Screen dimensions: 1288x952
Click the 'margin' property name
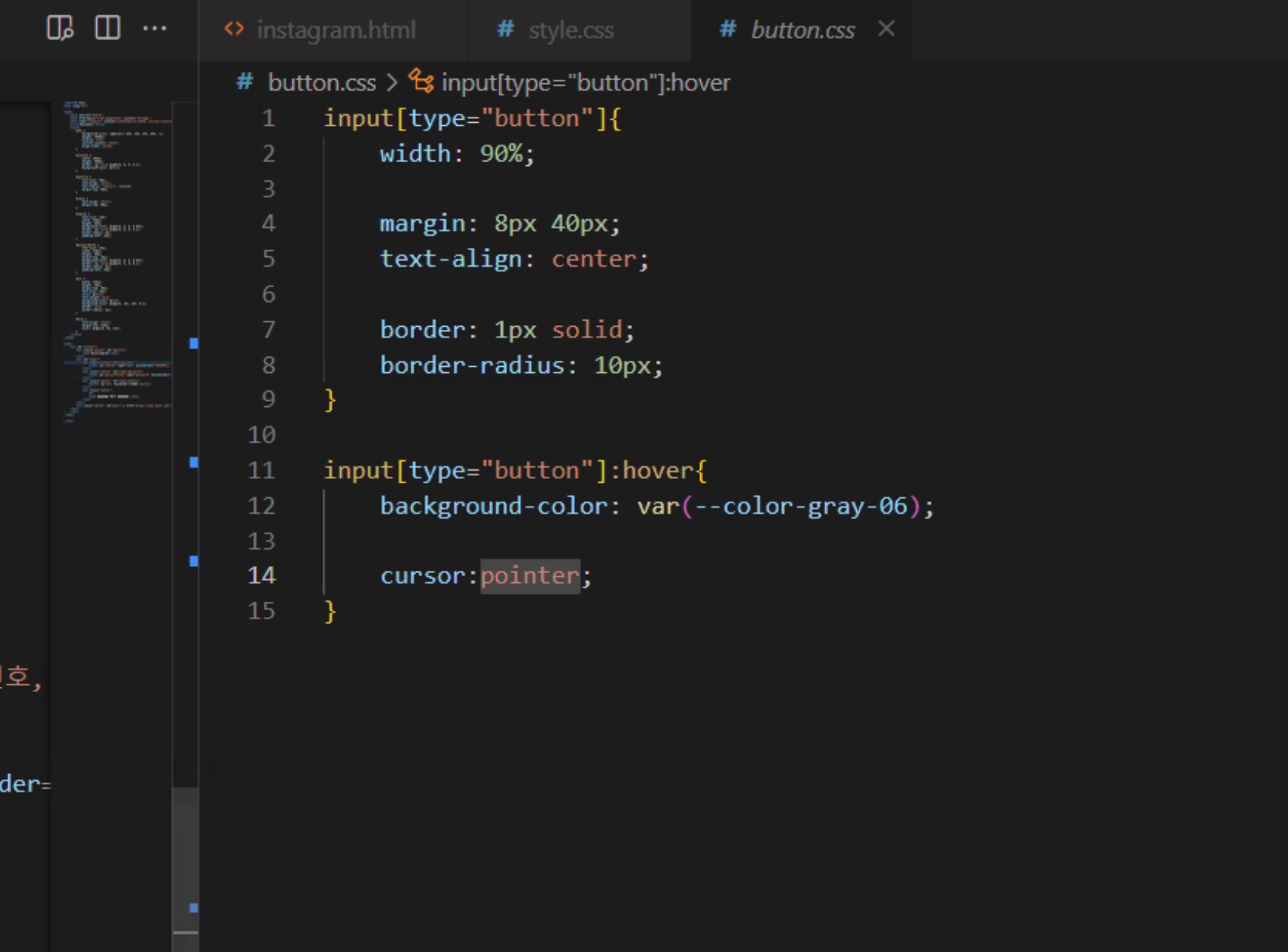point(422,224)
